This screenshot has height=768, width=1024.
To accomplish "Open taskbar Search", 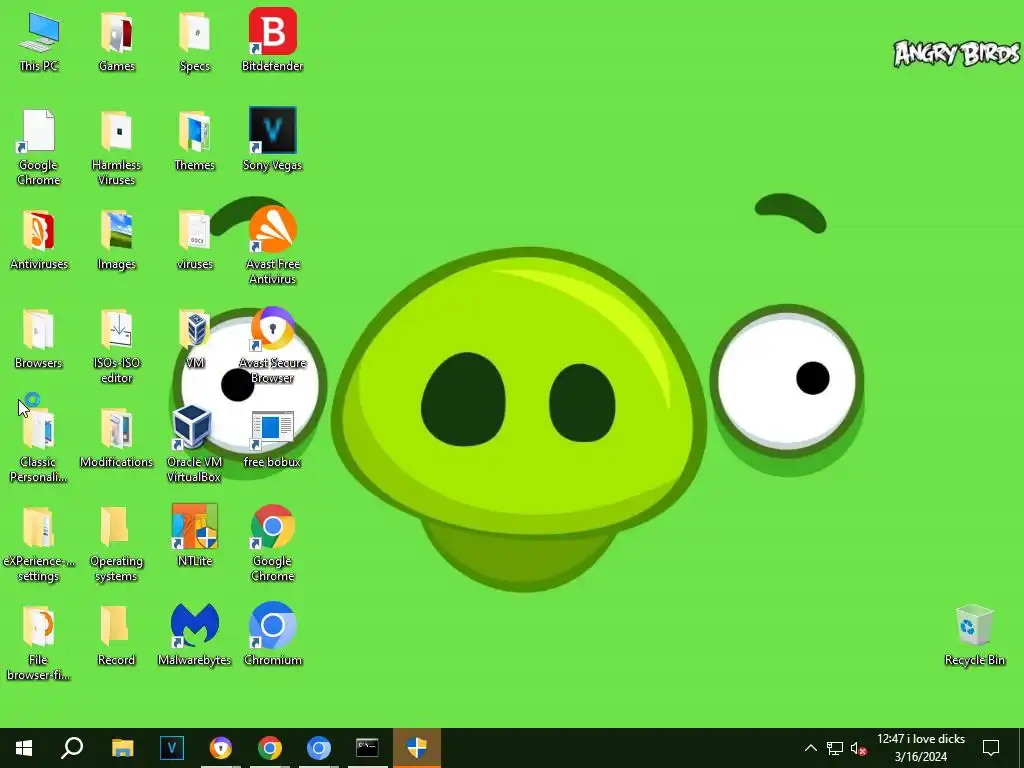I will pyautogui.click(x=72, y=748).
